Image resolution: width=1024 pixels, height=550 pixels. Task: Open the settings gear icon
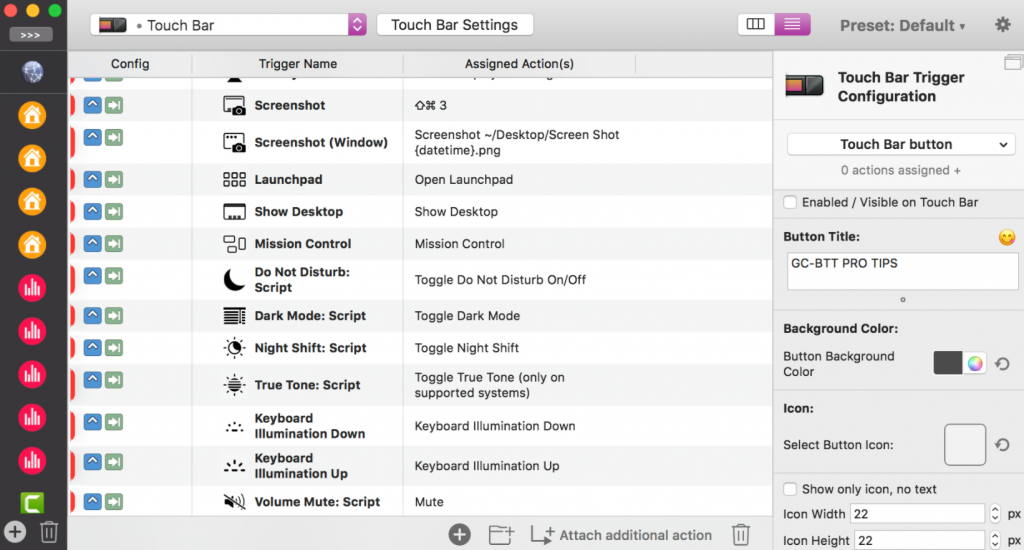coord(1002,25)
